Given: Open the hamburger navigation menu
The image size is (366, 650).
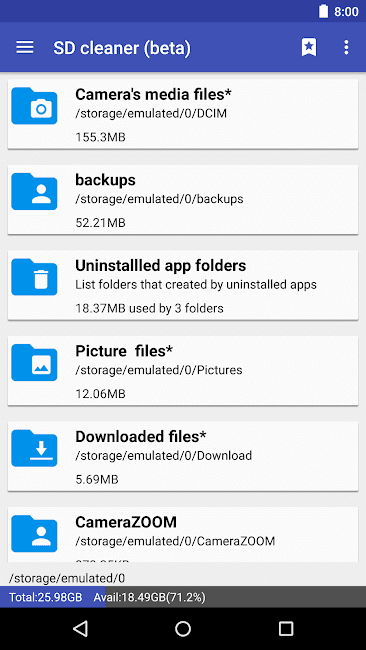Looking at the screenshot, I should coord(25,47).
